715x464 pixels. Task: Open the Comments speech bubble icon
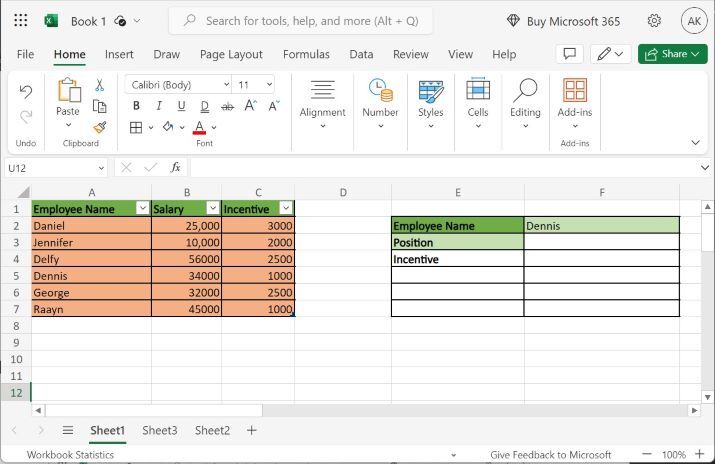click(569, 54)
